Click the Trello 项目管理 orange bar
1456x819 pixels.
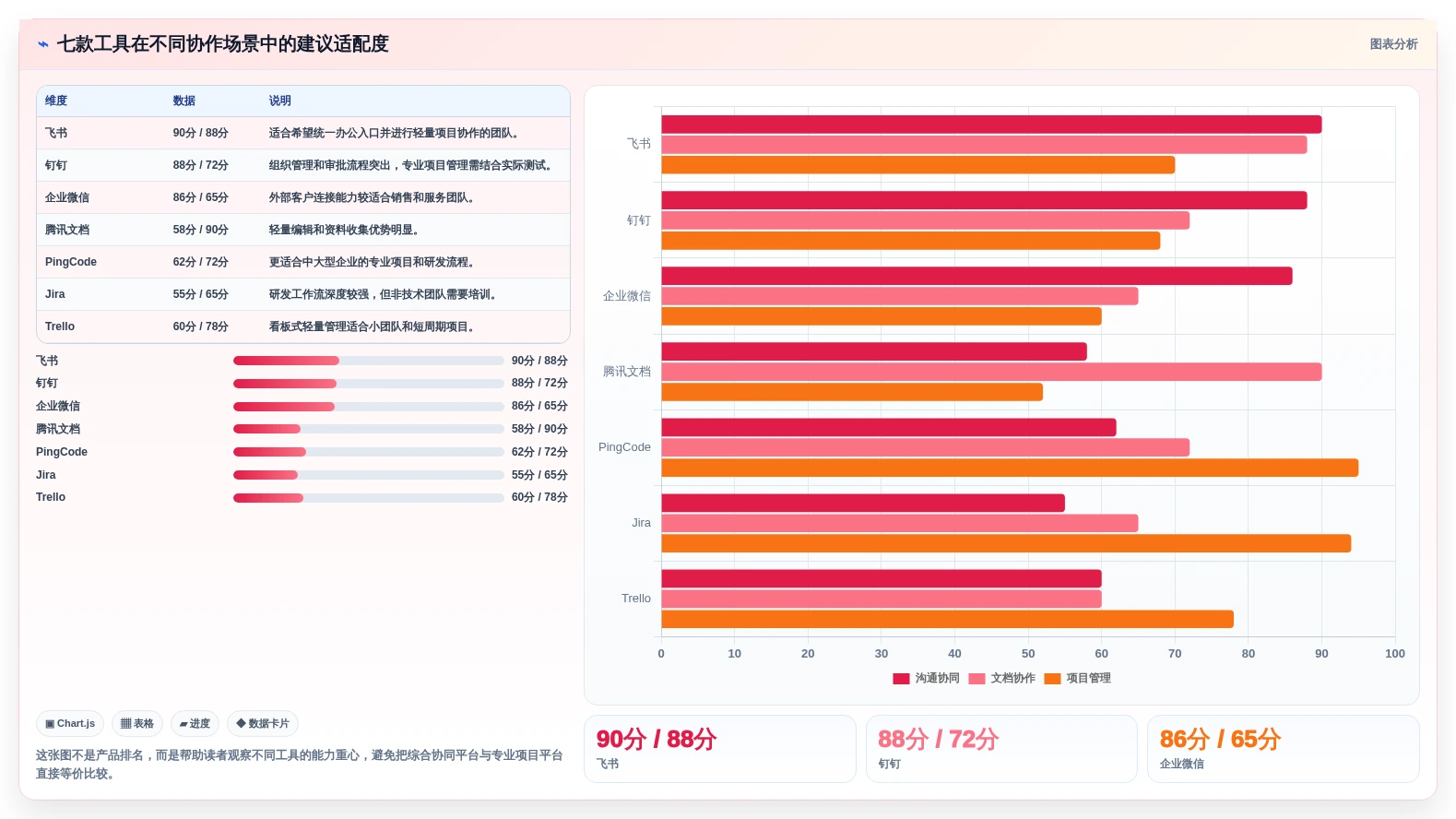[947, 619]
